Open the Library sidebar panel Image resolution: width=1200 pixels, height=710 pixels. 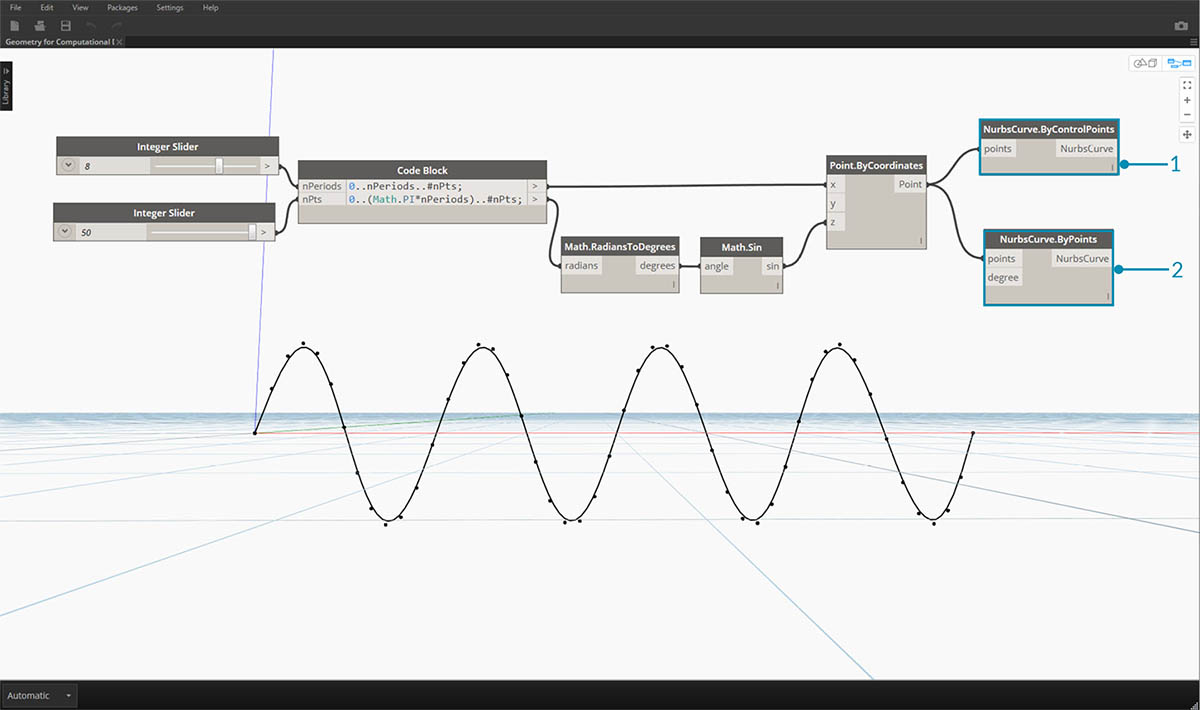[x=6, y=86]
